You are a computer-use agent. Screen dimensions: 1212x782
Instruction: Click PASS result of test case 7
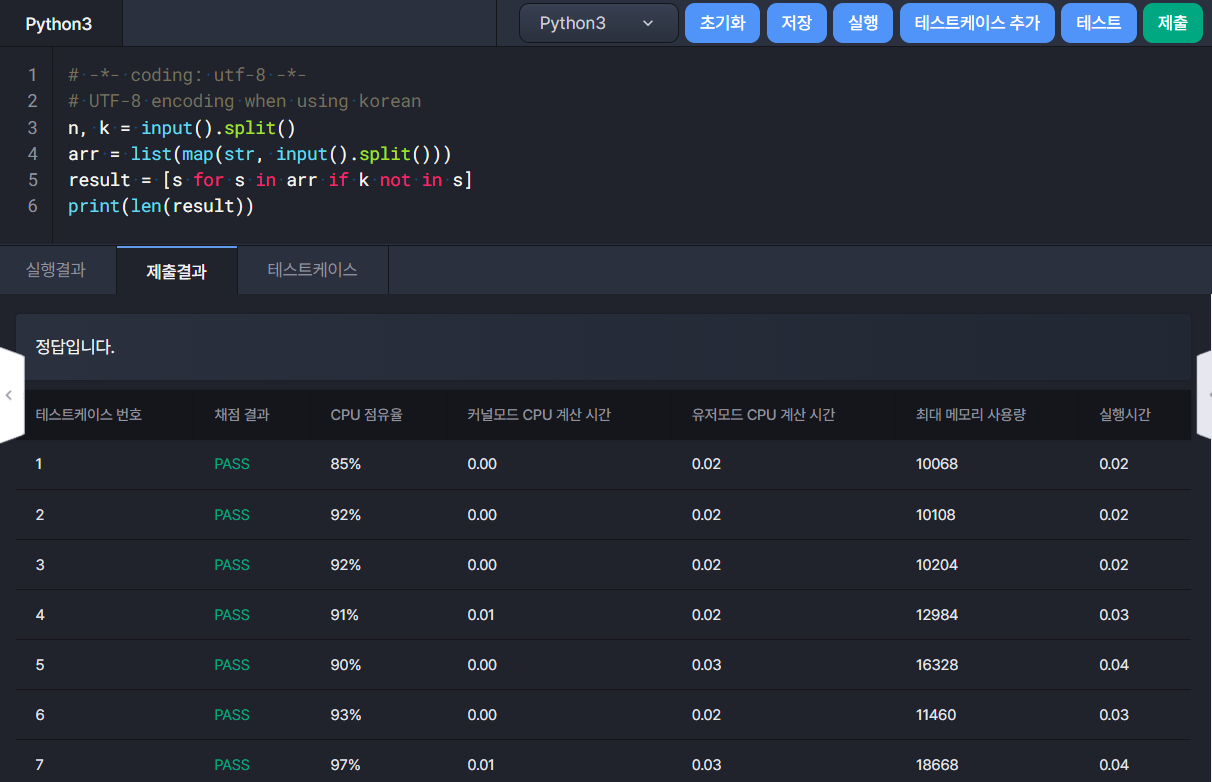pyautogui.click(x=232, y=765)
